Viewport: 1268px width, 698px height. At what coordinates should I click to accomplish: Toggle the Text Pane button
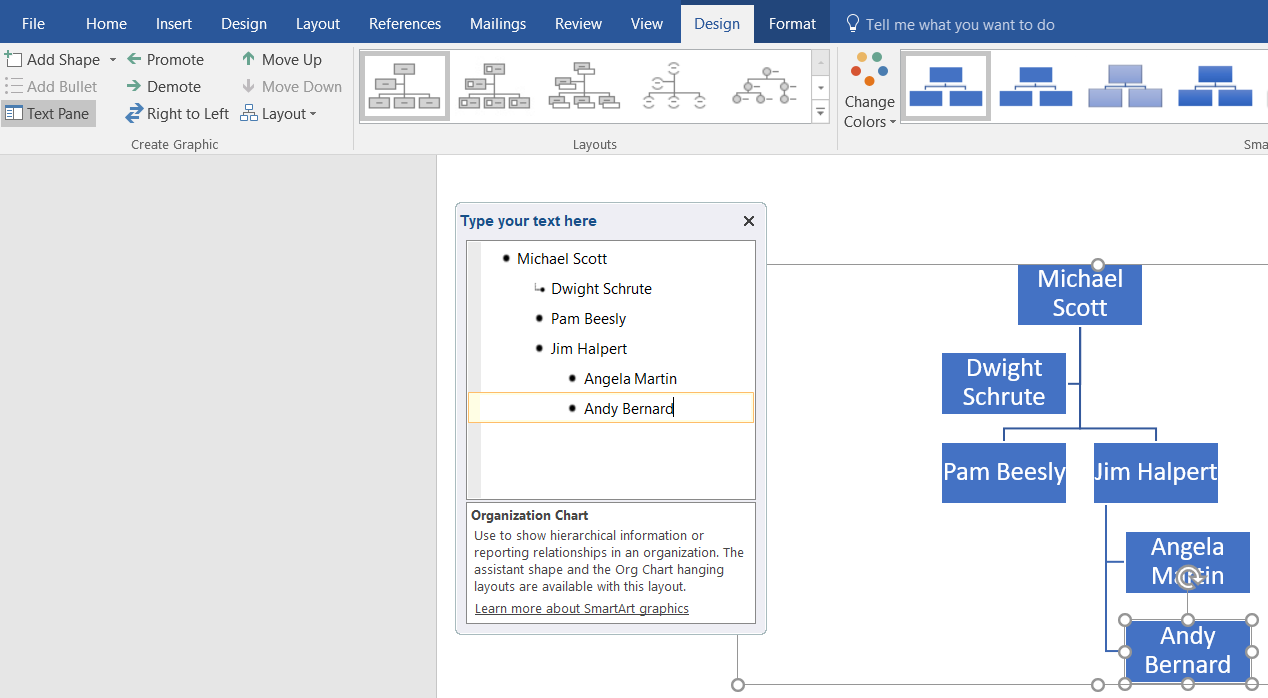click(x=48, y=114)
